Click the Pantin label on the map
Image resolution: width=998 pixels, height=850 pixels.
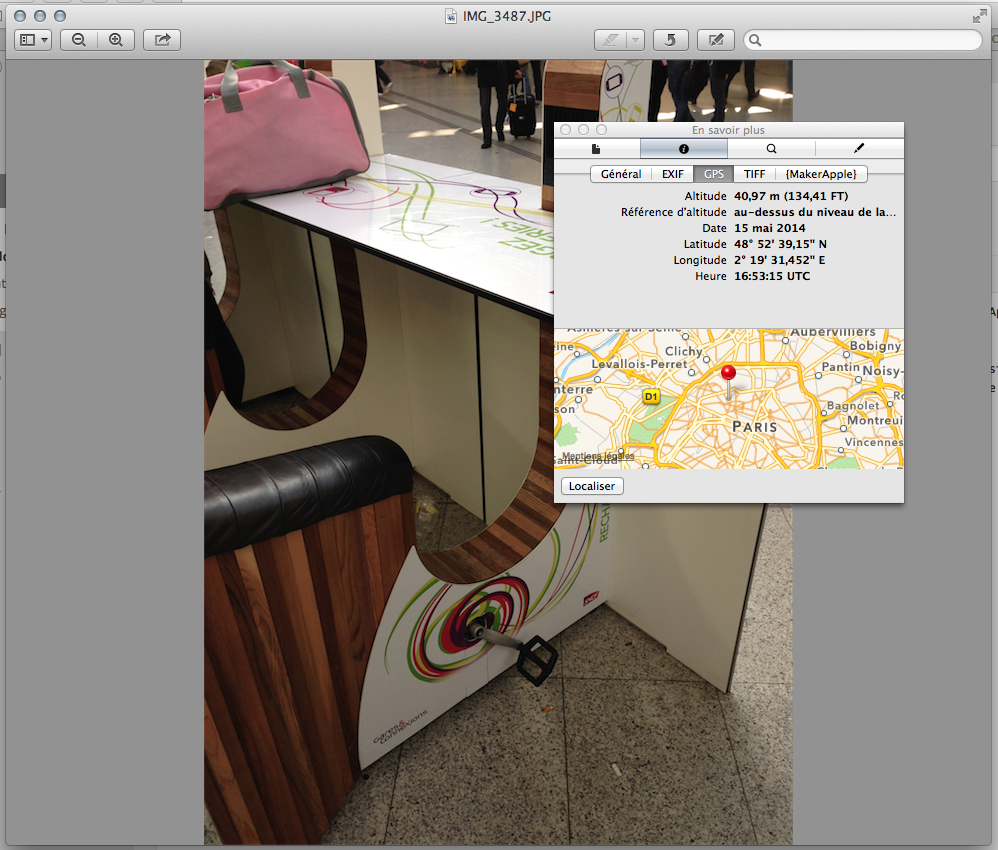[x=840, y=367]
